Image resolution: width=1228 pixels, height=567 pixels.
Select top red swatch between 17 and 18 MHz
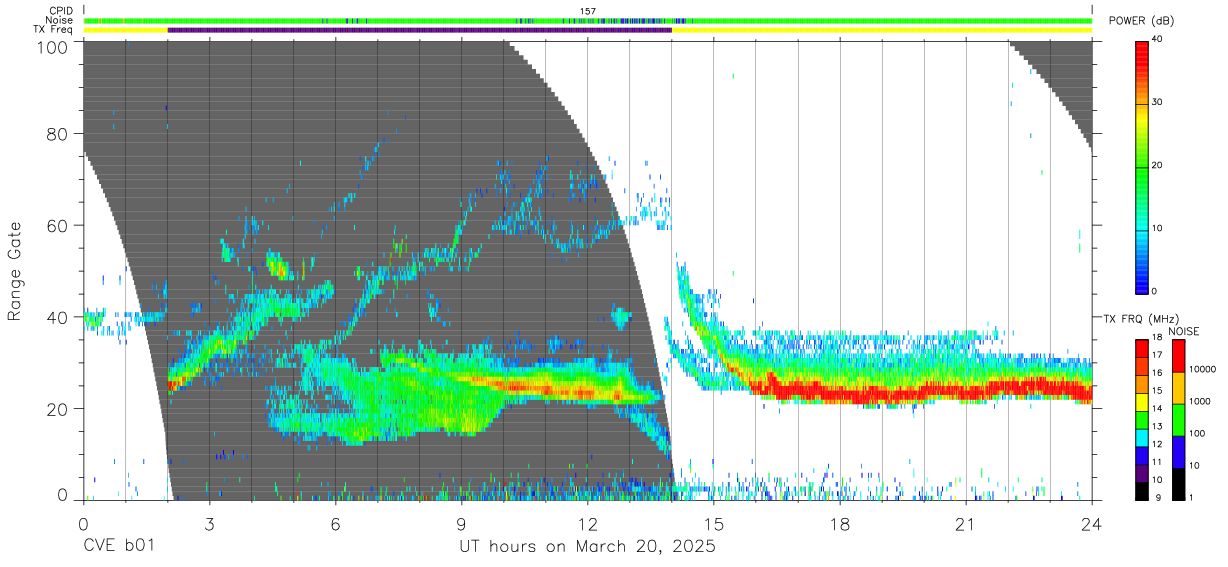1143,347
